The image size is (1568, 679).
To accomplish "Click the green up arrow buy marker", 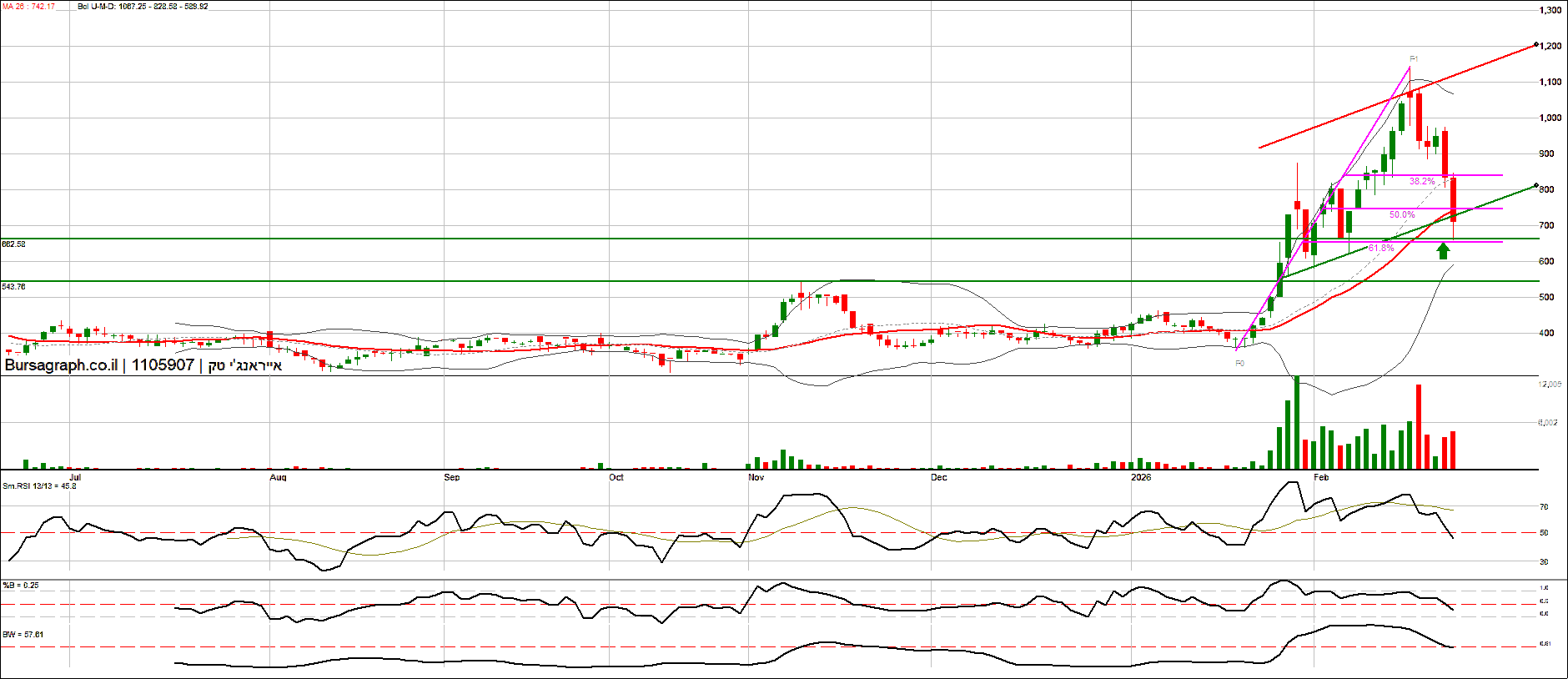I will (1443, 251).
